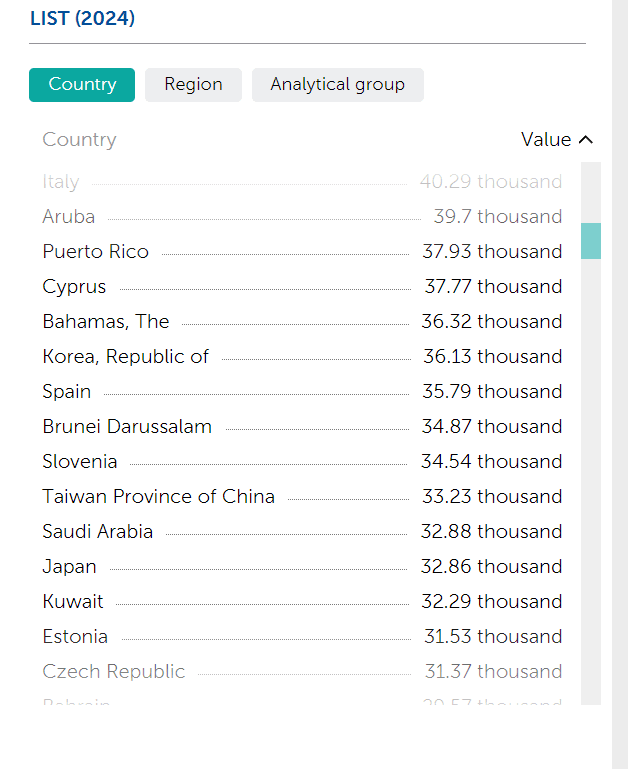Choose Bahamas, The from the list
This screenshot has height=769, width=628.
(x=106, y=322)
